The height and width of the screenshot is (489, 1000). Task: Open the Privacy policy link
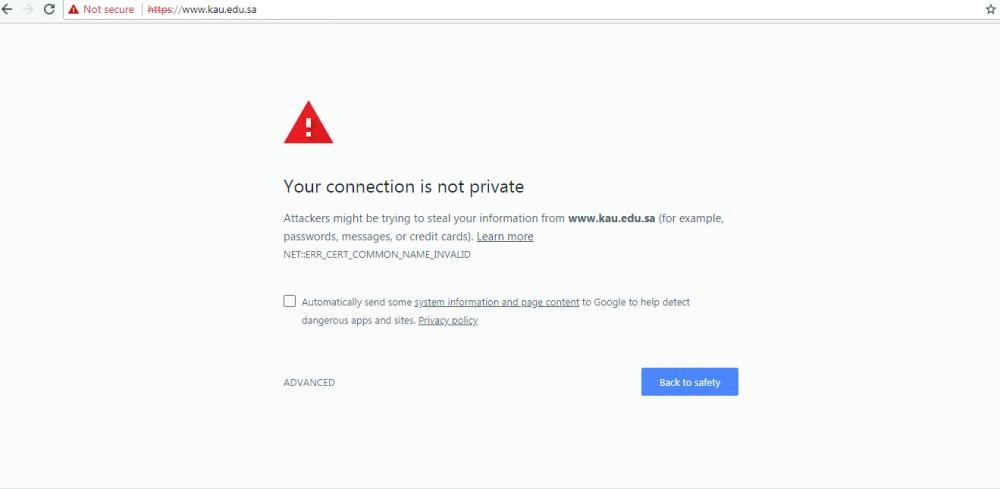tap(448, 321)
